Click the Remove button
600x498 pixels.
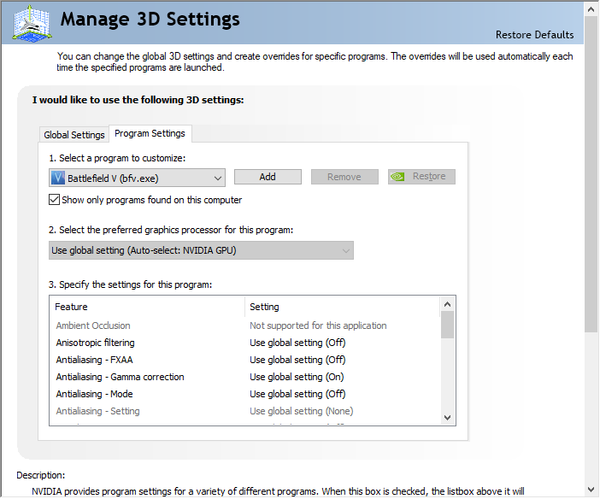coord(344,176)
